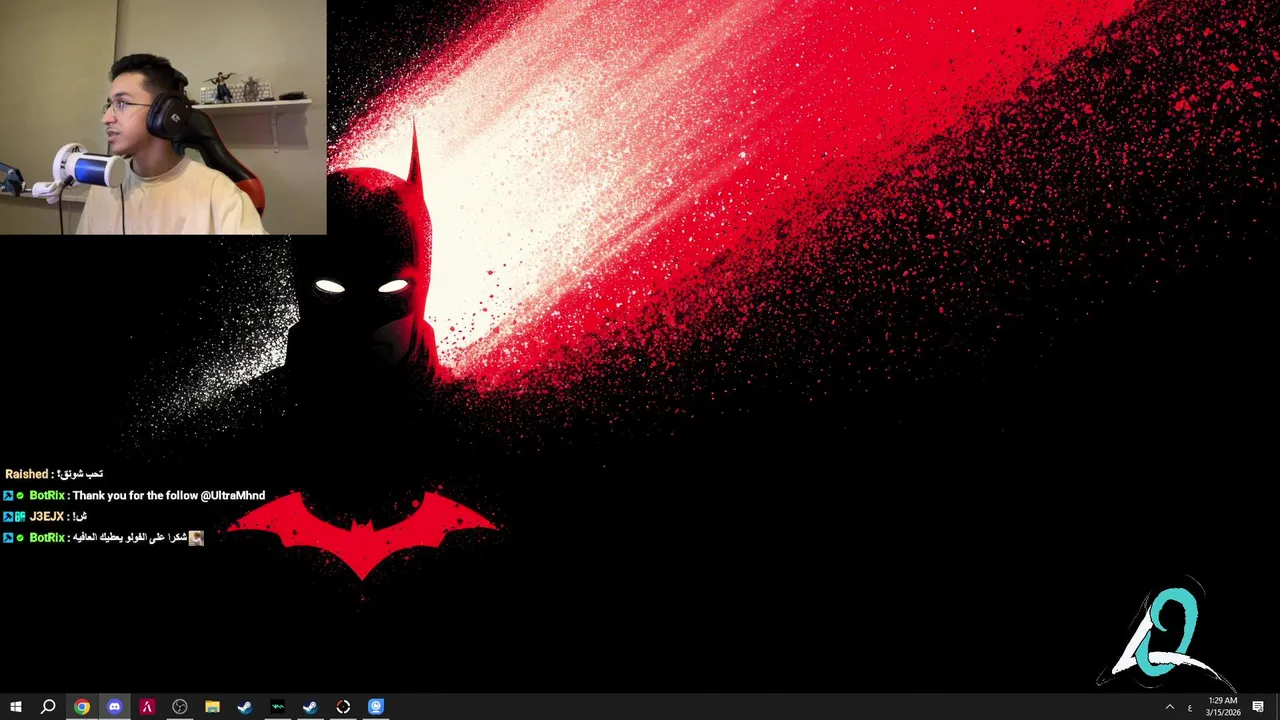Click the J3EJX chat message
The width and height of the screenshot is (1280, 720).
(x=44, y=517)
